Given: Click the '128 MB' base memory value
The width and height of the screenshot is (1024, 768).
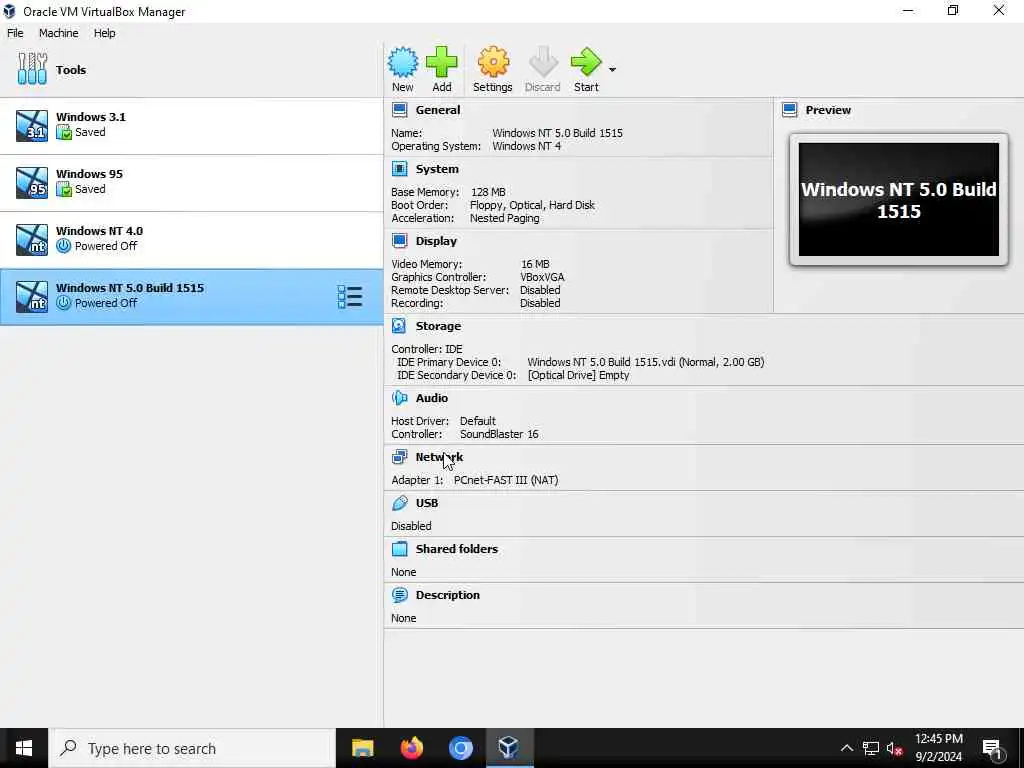Looking at the screenshot, I should [488, 192].
